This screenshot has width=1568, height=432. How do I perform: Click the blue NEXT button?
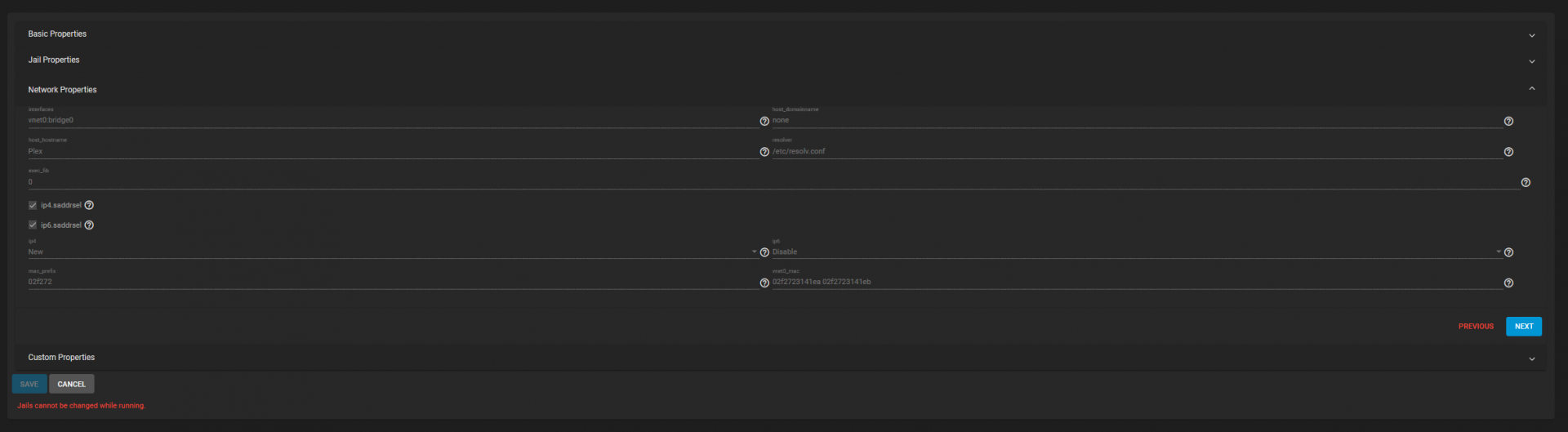pyautogui.click(x=1523, y=326)
